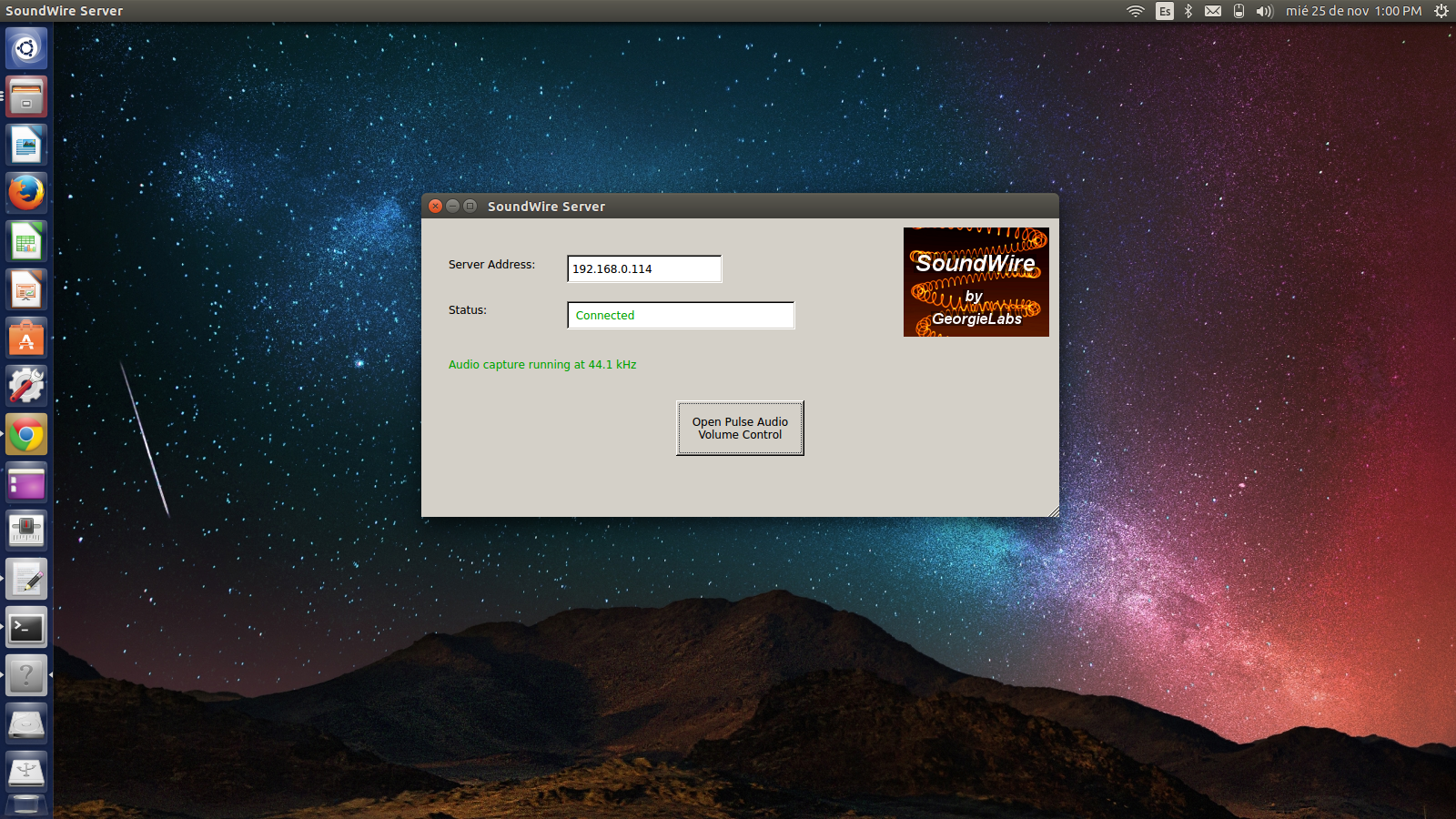
Task: Open System Settings from the launcher
Action: [x=26, y=386]
